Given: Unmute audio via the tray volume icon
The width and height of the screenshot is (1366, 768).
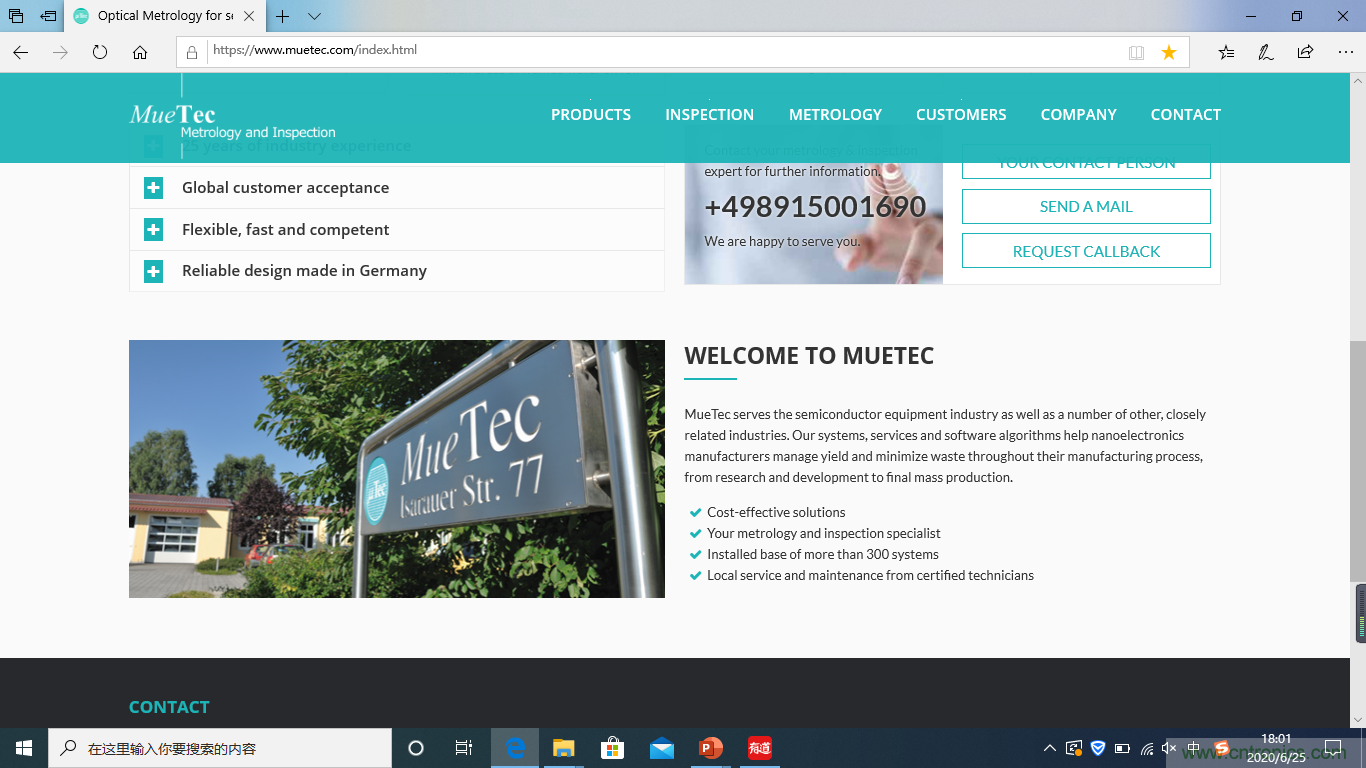Looking at the screenshot, I should click(1168, 747).
